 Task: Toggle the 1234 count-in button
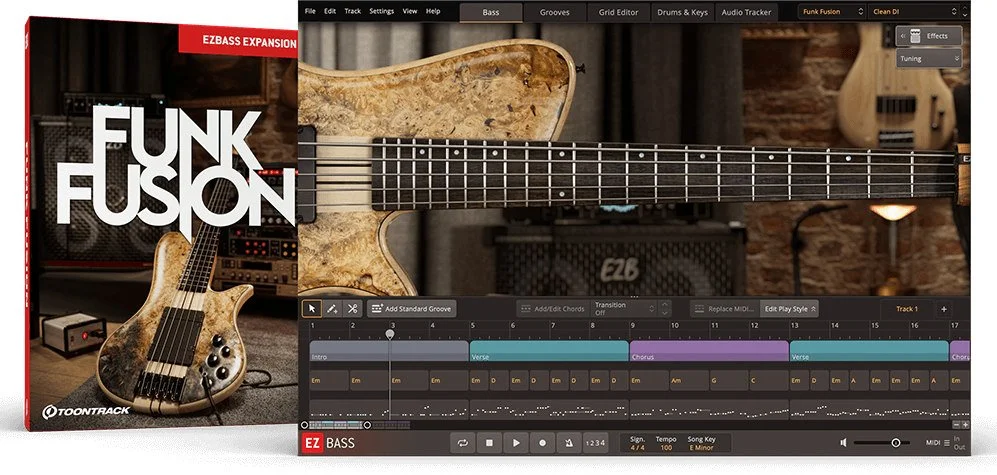[595, 443]
